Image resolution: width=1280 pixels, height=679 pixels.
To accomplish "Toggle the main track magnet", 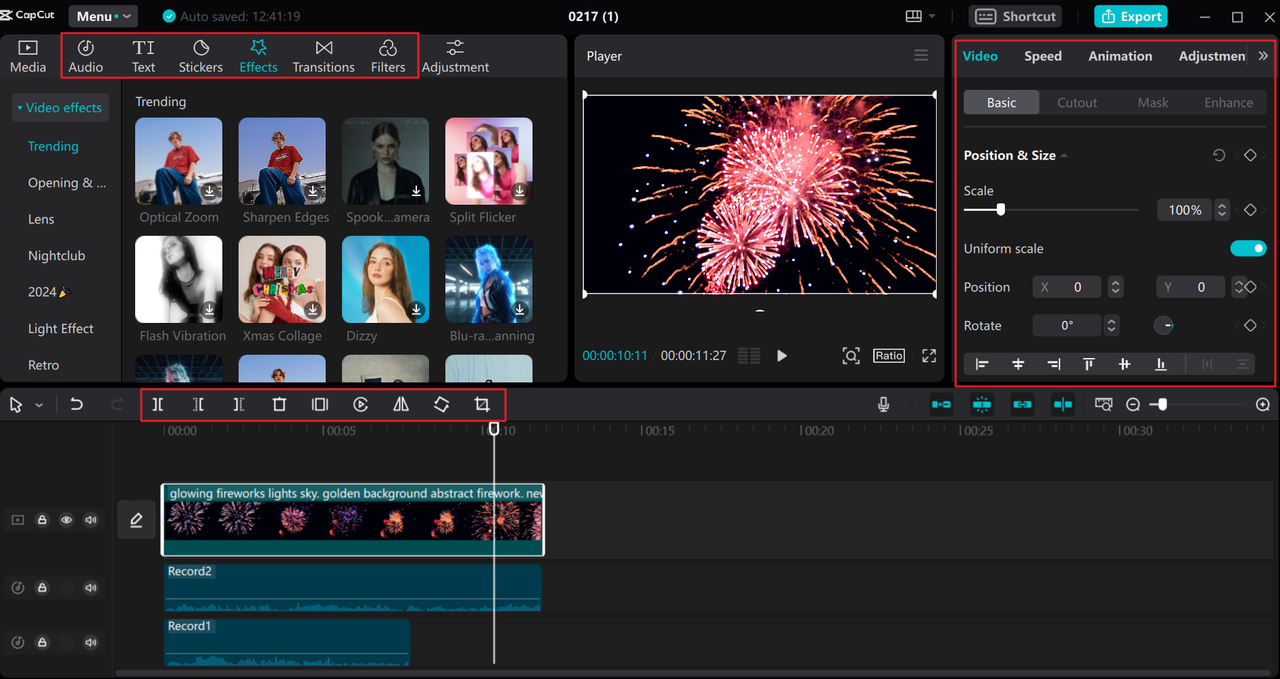I will click(x=941, y=405).
